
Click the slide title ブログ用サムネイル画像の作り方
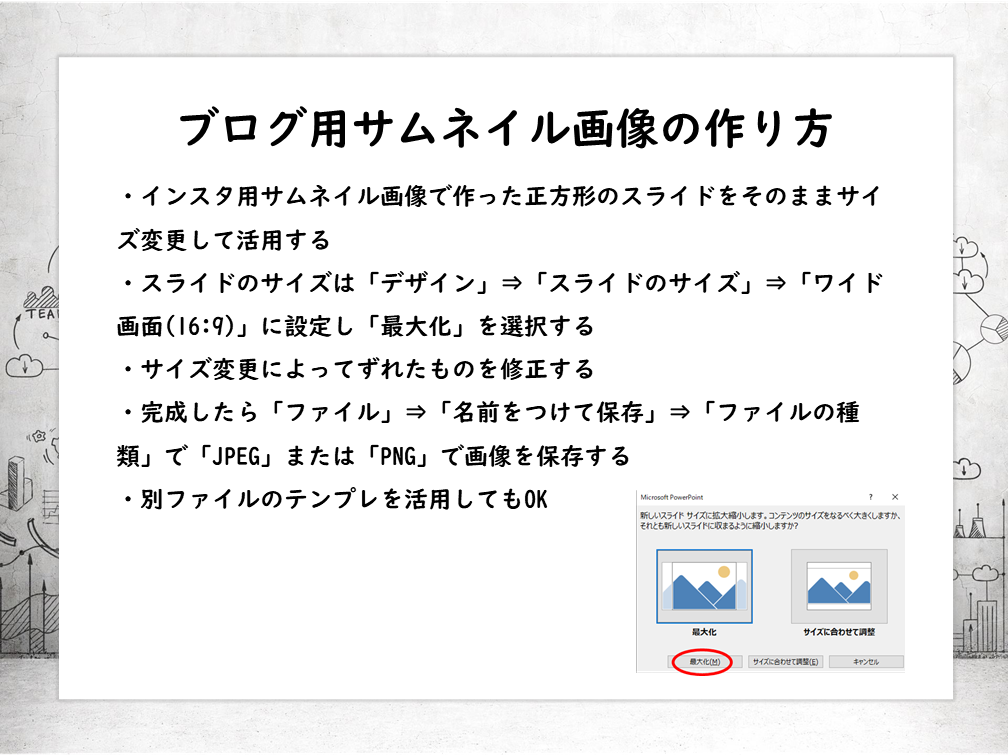[505, 128]
